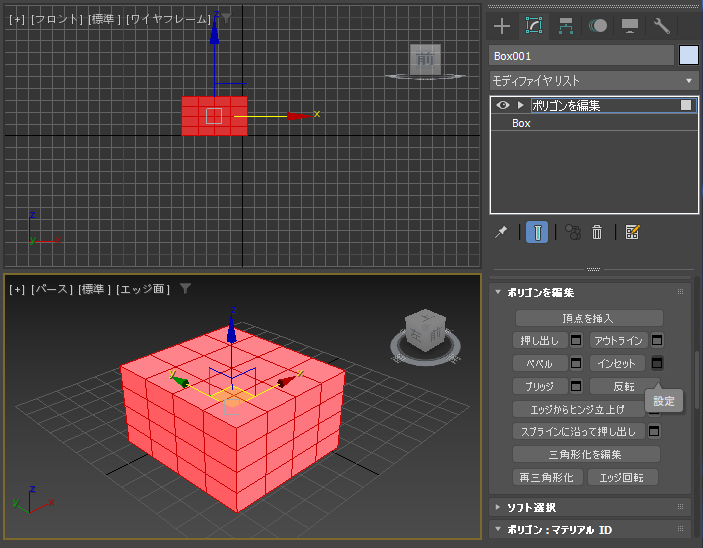Toggle eye icon of ポリゴンを編集 modifier
703x548 pixels.
(x=503, y=105)
